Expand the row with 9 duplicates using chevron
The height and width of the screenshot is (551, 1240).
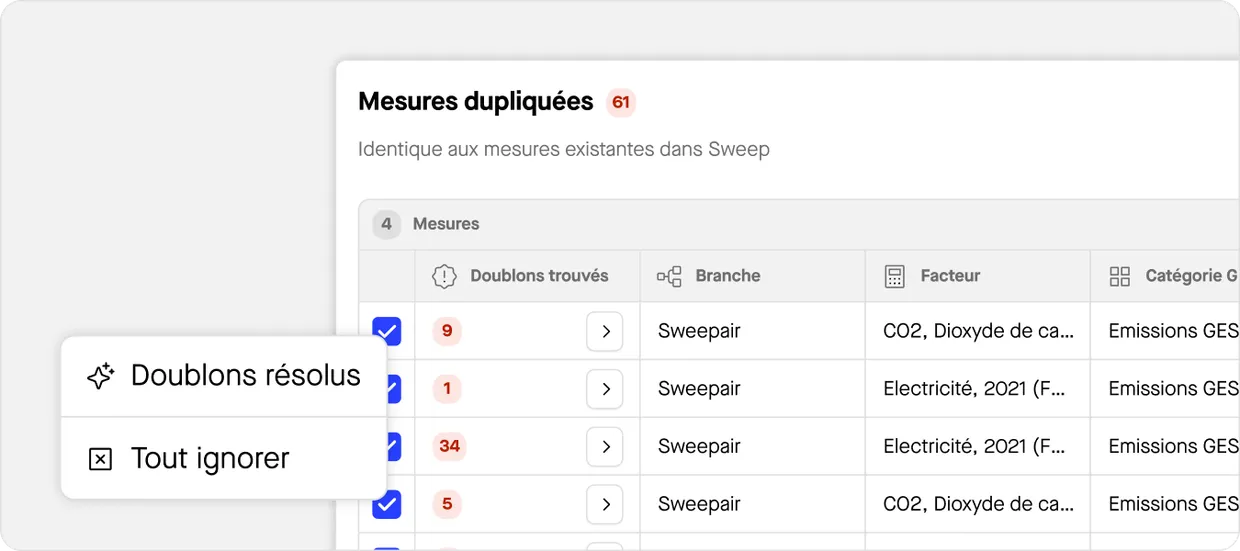point(605,332)
